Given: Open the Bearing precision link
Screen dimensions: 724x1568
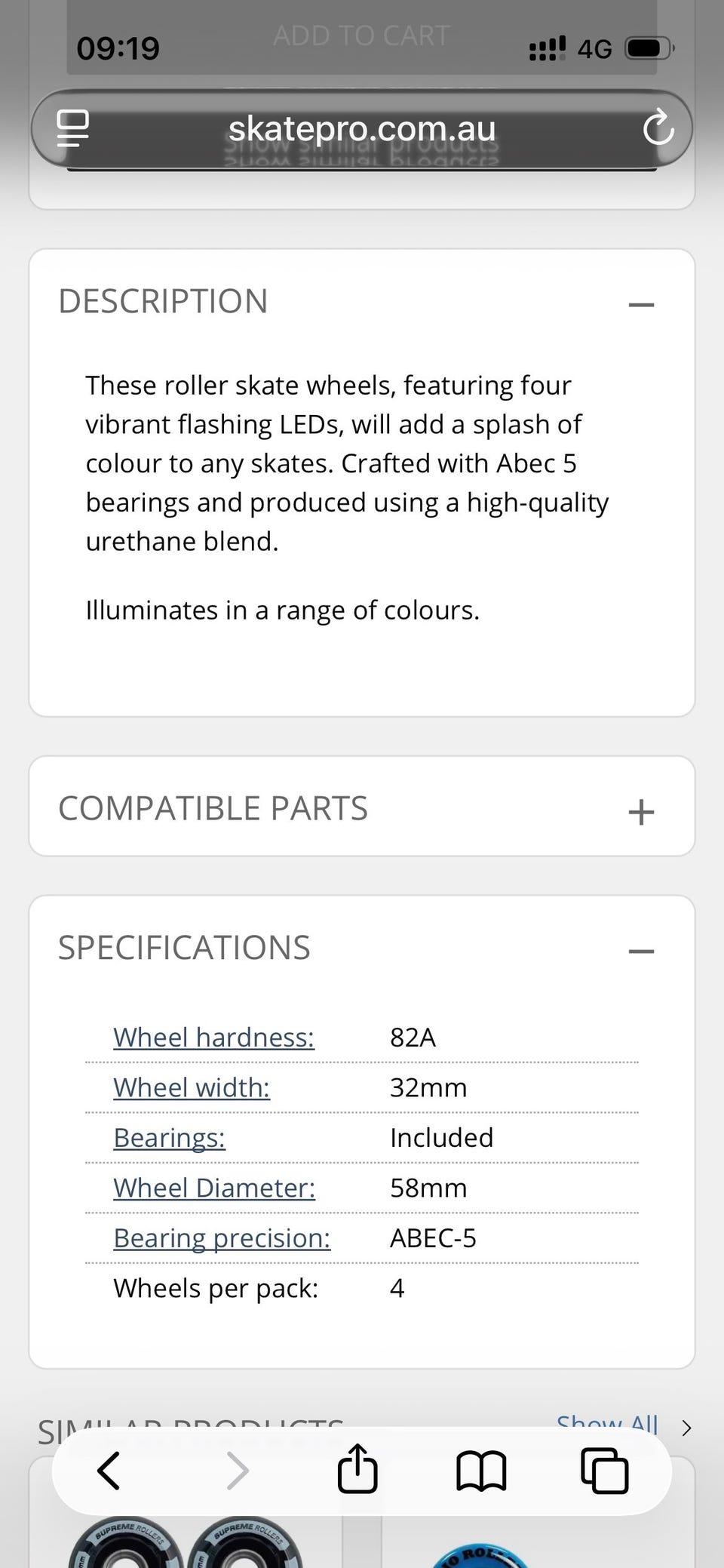Looking at the screenshot, I should click(222, 1238).
